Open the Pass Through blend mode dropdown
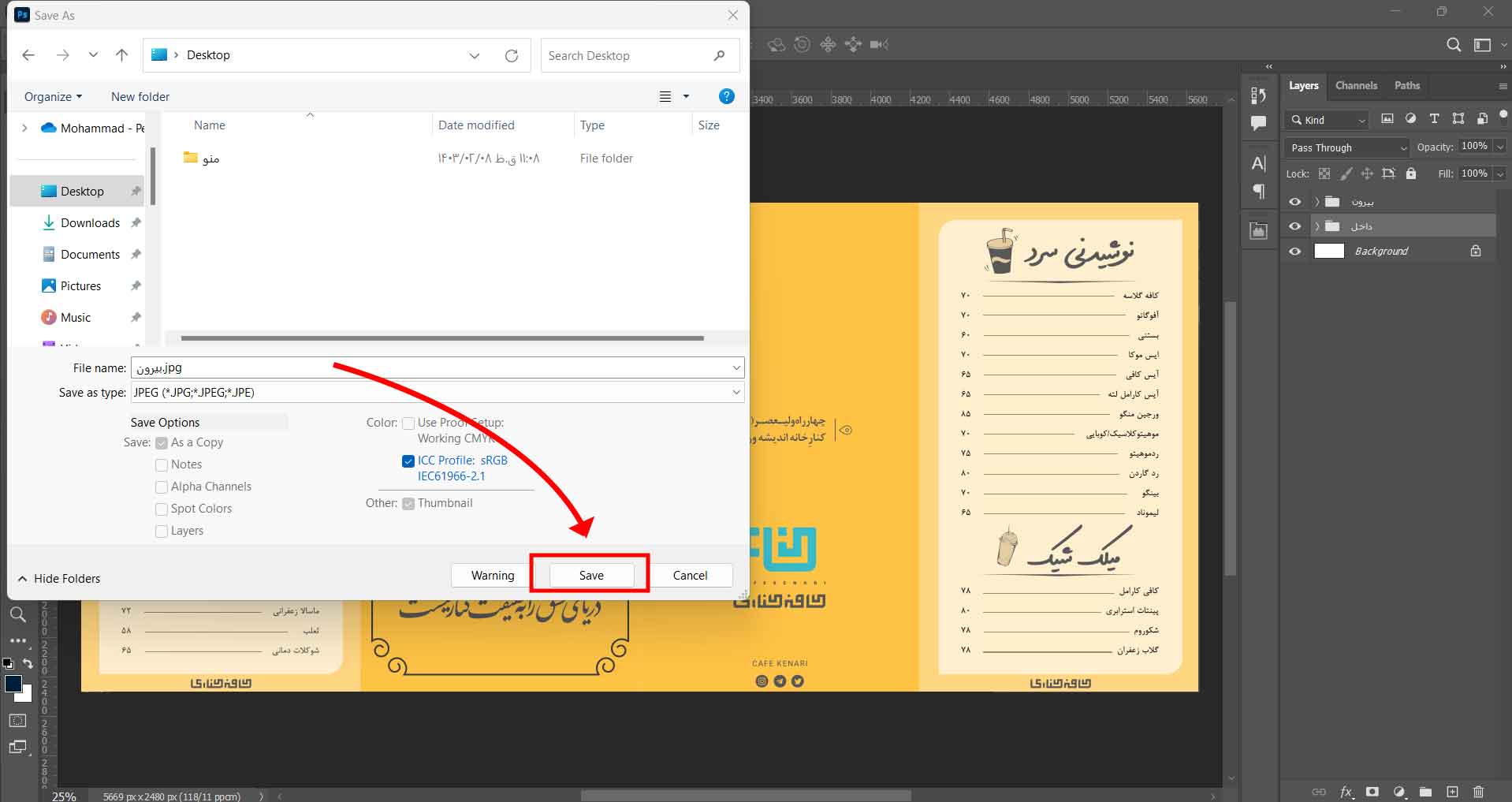Screen dimensions: 1512x802 point(1346,147)
